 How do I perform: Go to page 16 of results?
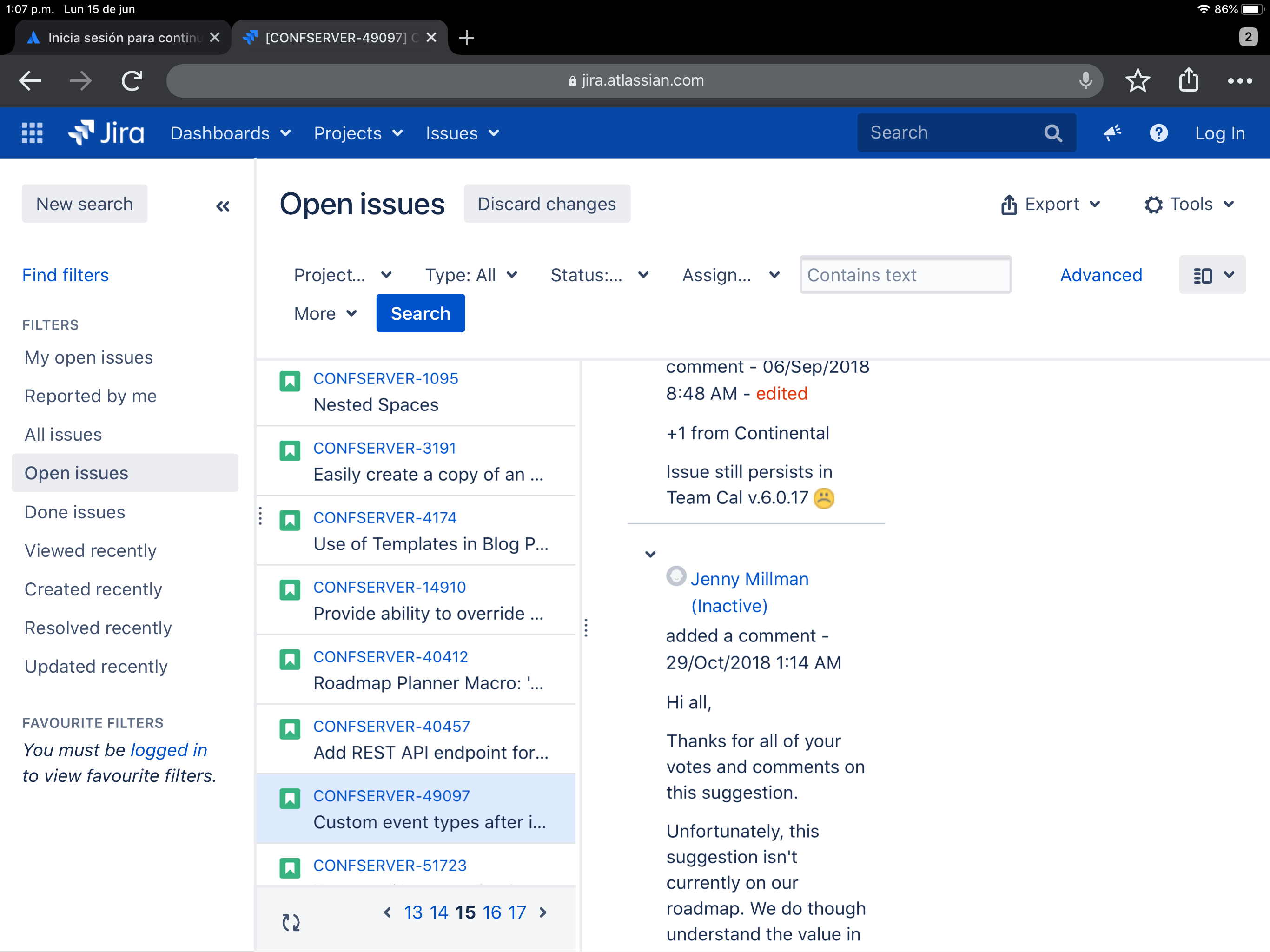pos(492,912)
